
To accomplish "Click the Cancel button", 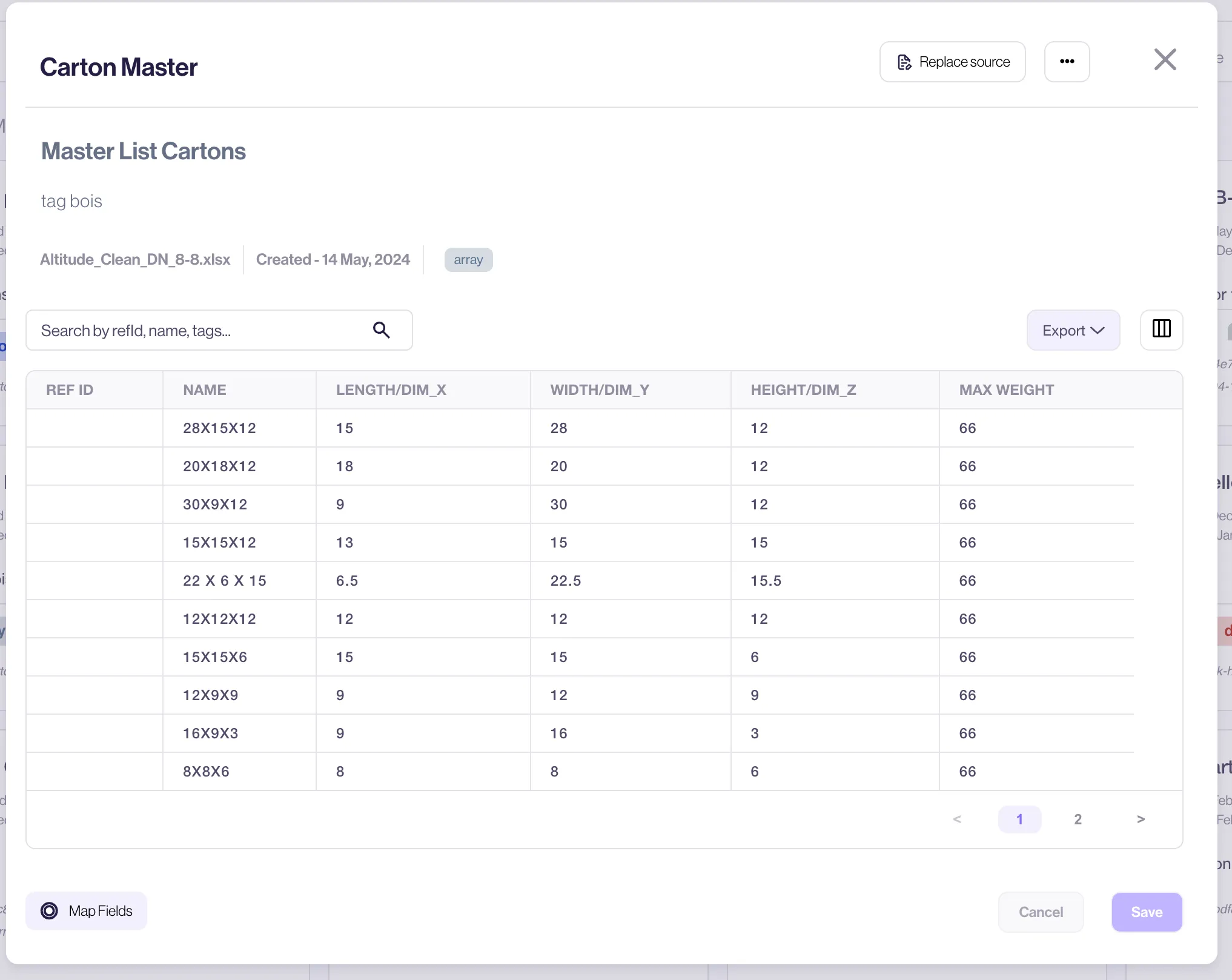I will tap(1041, 912).
